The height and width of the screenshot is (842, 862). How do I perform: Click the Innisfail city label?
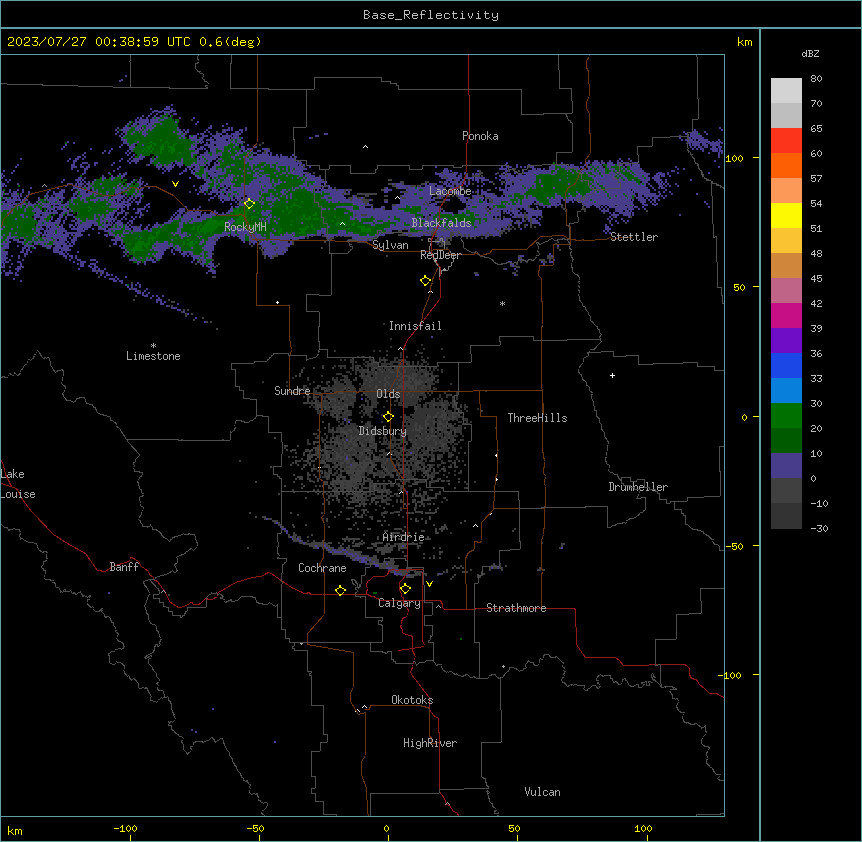(x=415, y=326)
